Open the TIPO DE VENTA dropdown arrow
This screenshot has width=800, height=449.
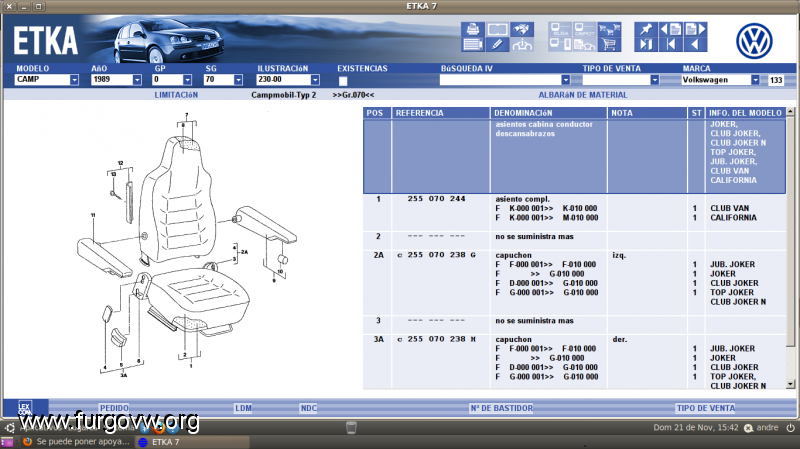click(655, 80)
